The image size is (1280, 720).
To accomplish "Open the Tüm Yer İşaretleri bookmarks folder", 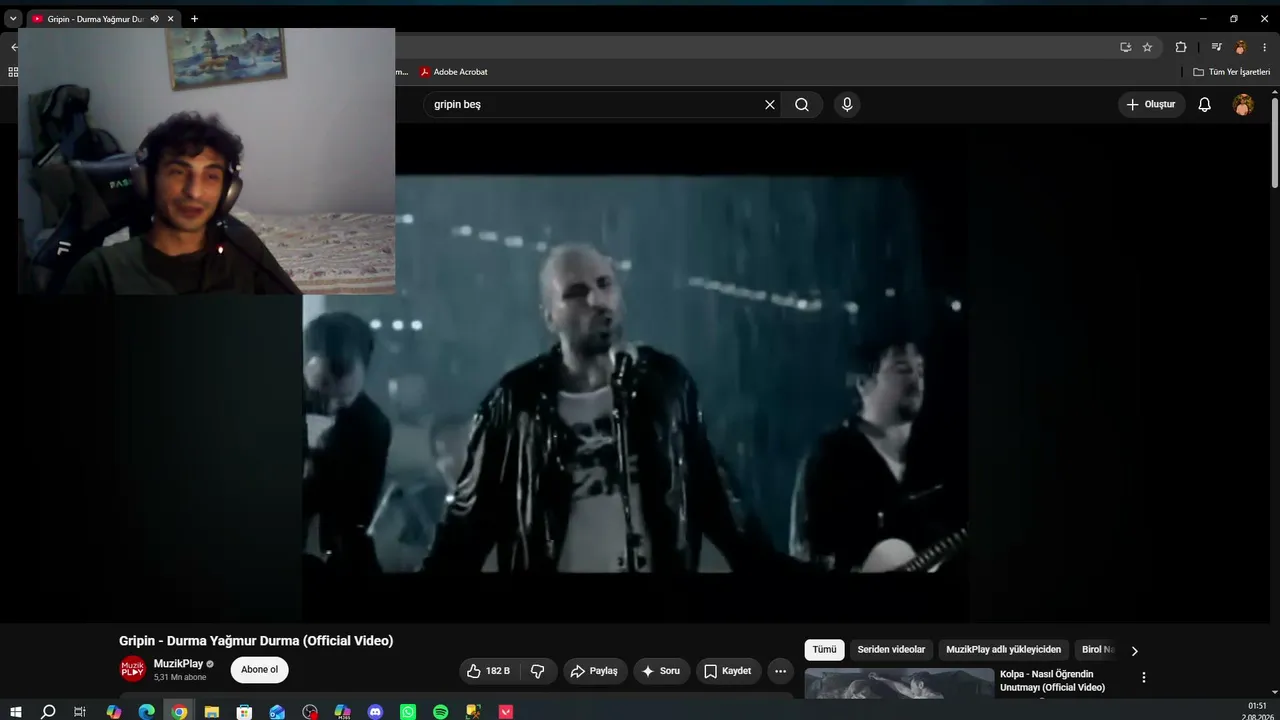I will pos(1231,72).
